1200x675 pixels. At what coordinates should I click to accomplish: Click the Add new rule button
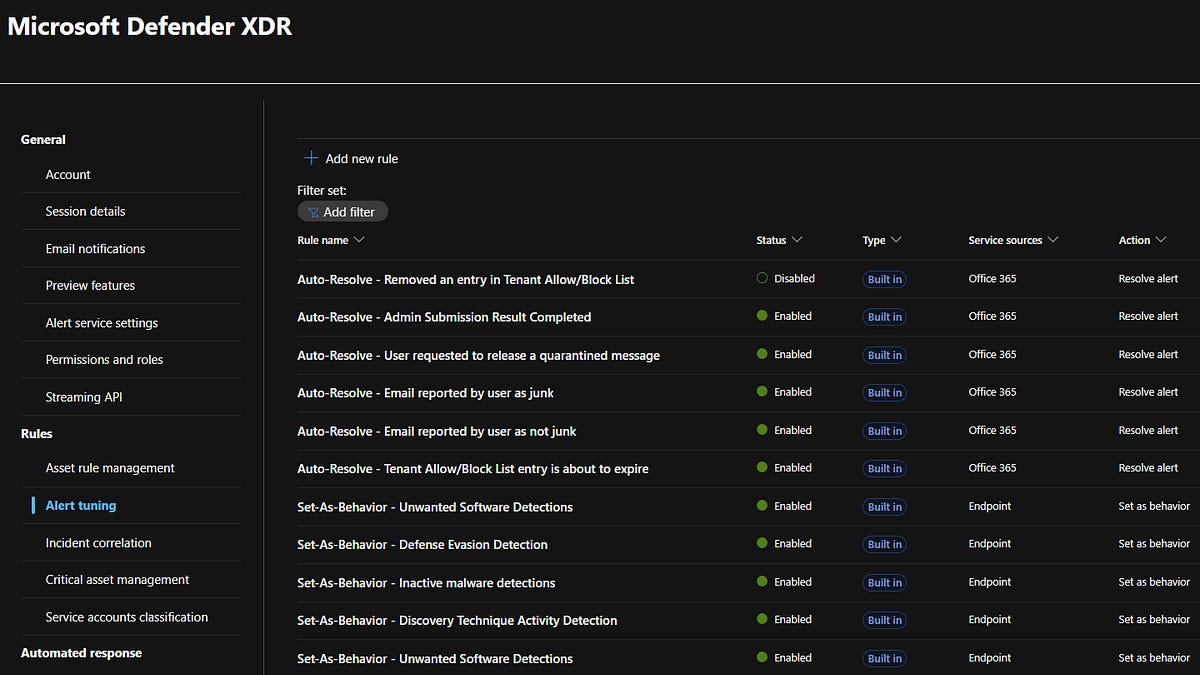[x=351, y=158]
